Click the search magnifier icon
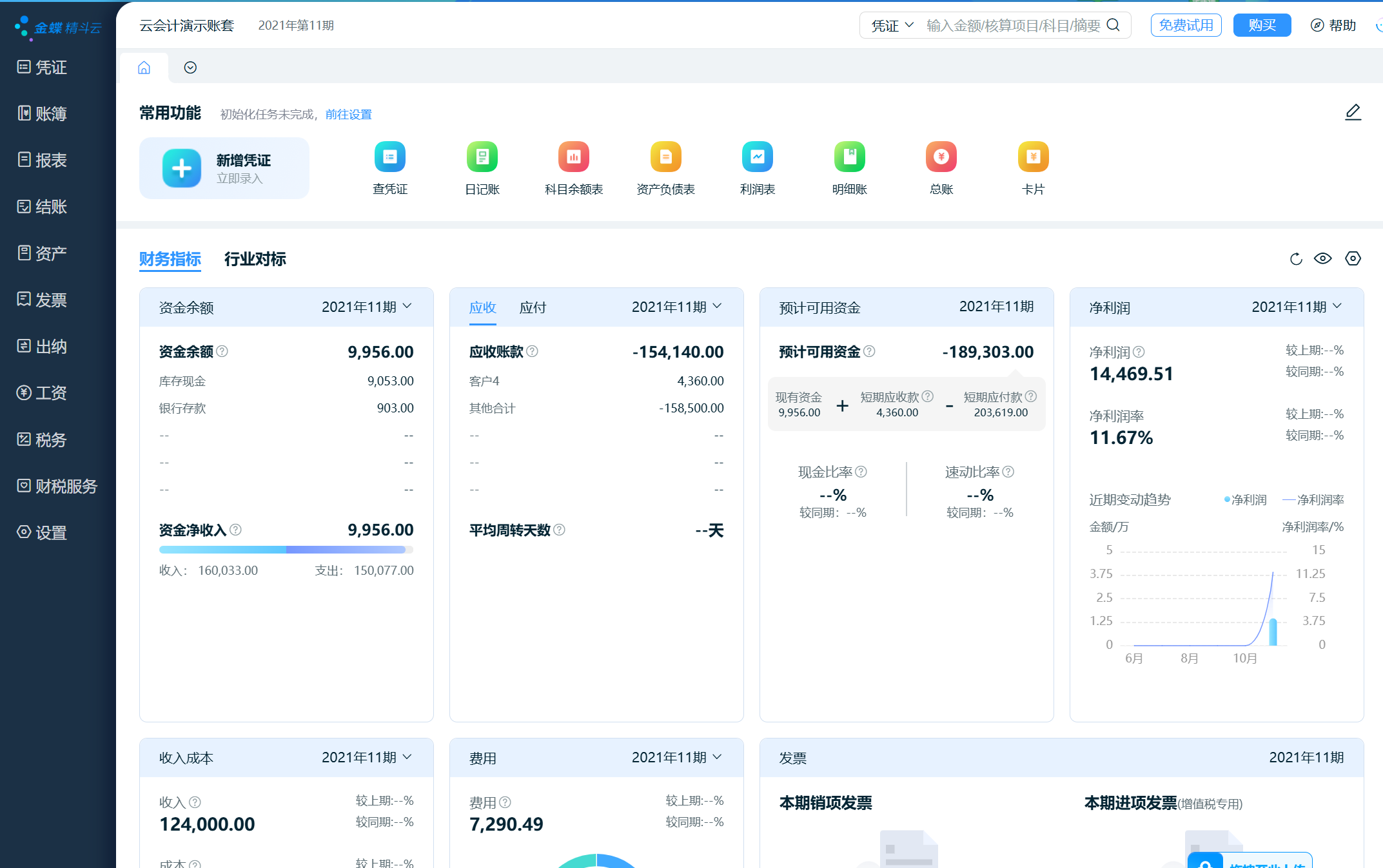 (x=1113, y=25)
